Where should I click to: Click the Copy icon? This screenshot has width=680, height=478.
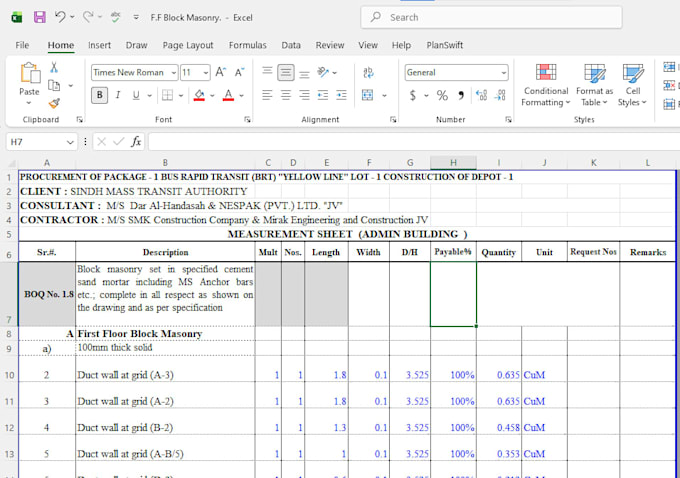(x=54, y=85)
